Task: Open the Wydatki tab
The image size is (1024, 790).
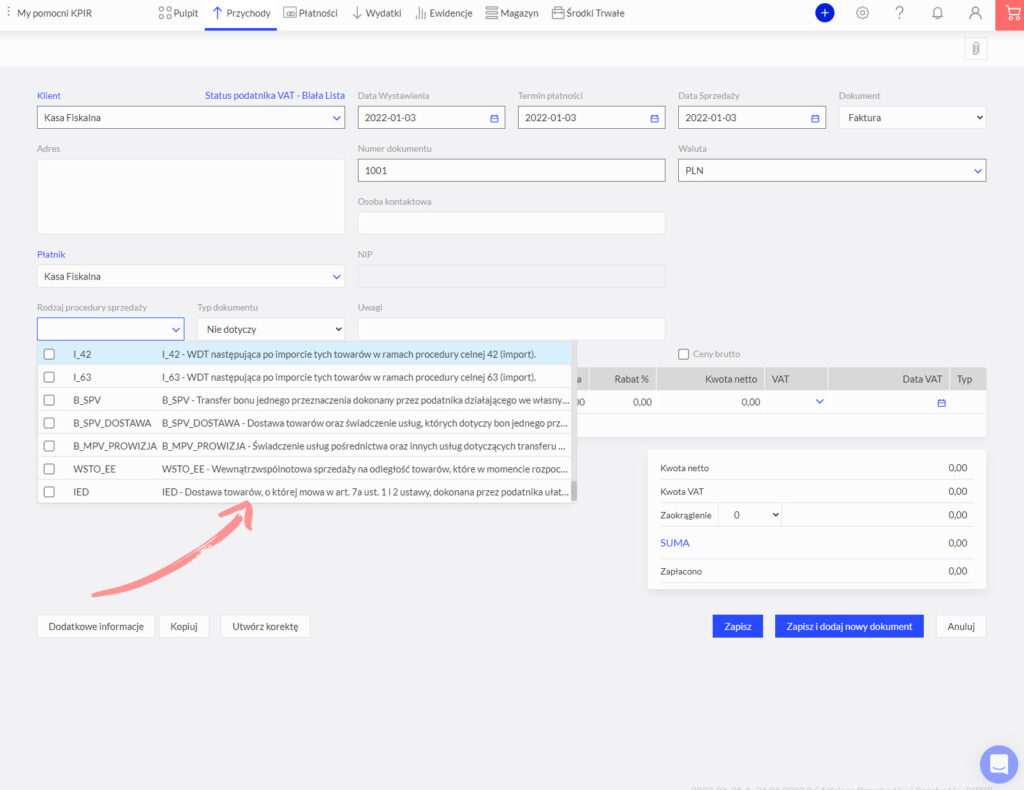Action: (377, 13)
